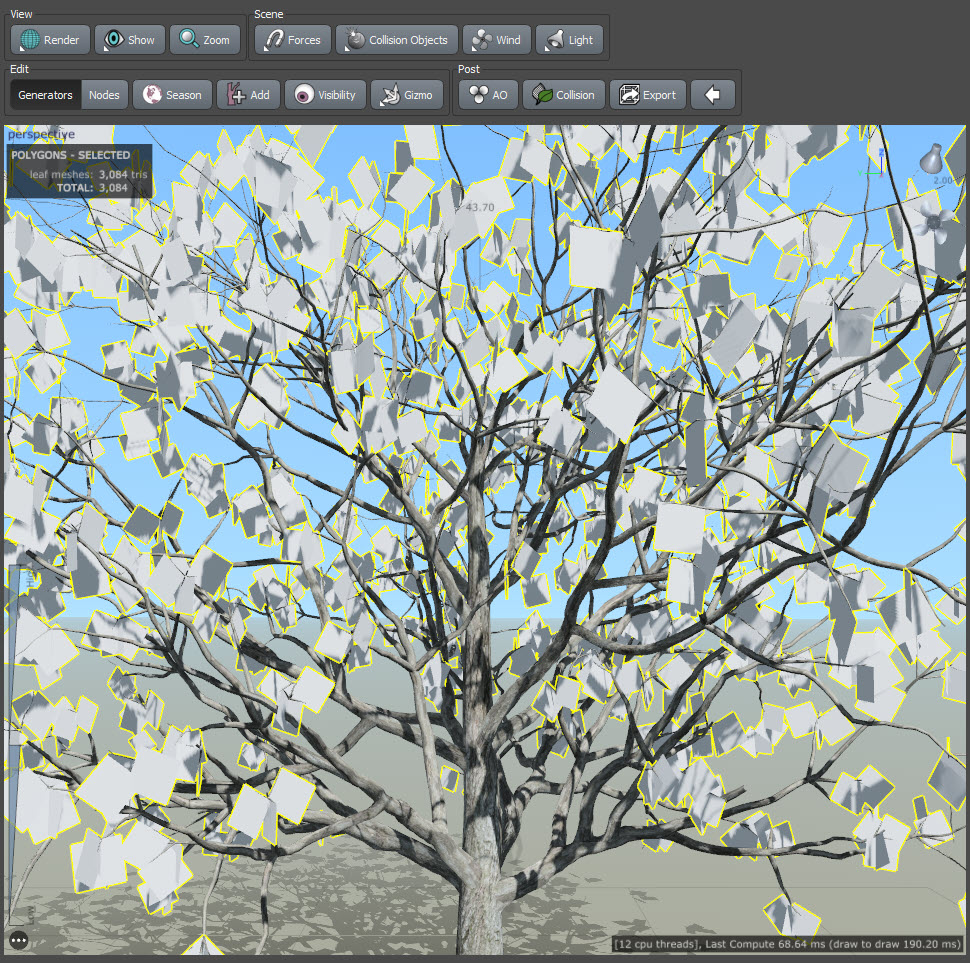Toggle the Wind fan button
The image size is (970, 963).
pyautogui.click(x=497, y=40)
